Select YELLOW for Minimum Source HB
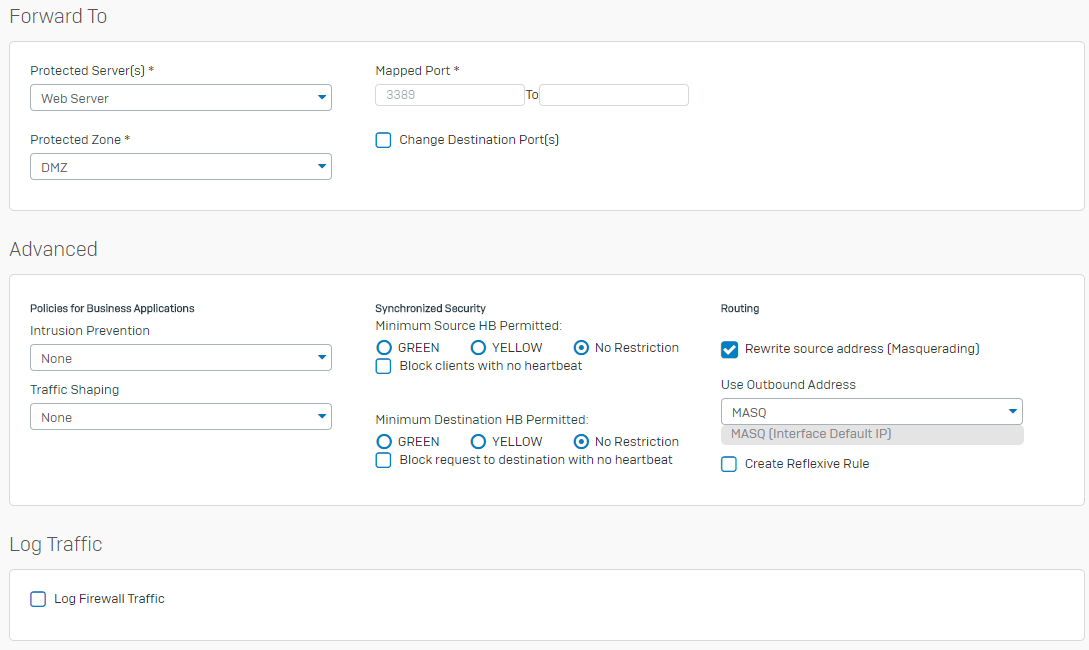 coord(478,347)
